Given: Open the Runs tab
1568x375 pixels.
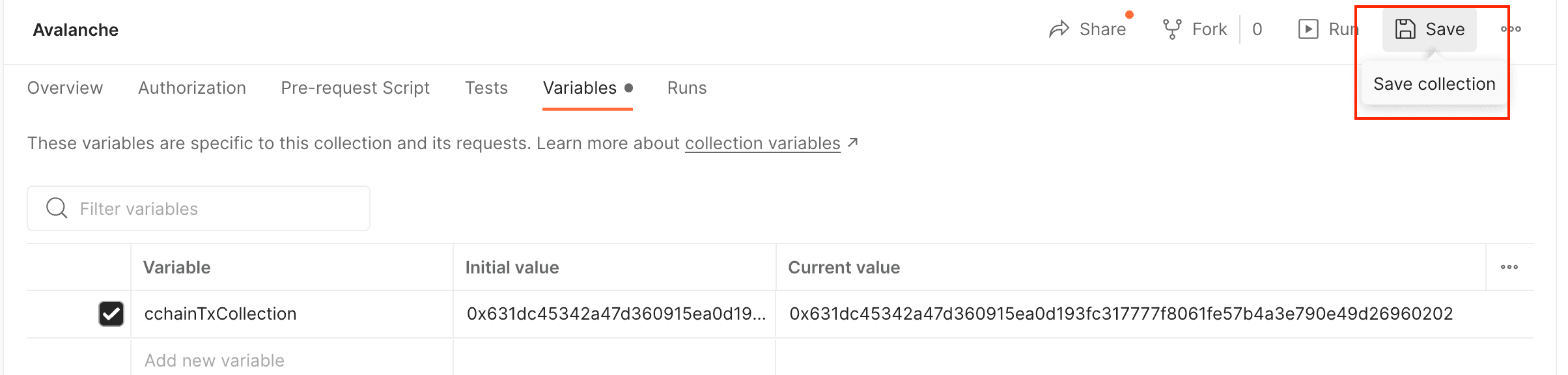Looking at the screenshot, I should tap(687, 88).
